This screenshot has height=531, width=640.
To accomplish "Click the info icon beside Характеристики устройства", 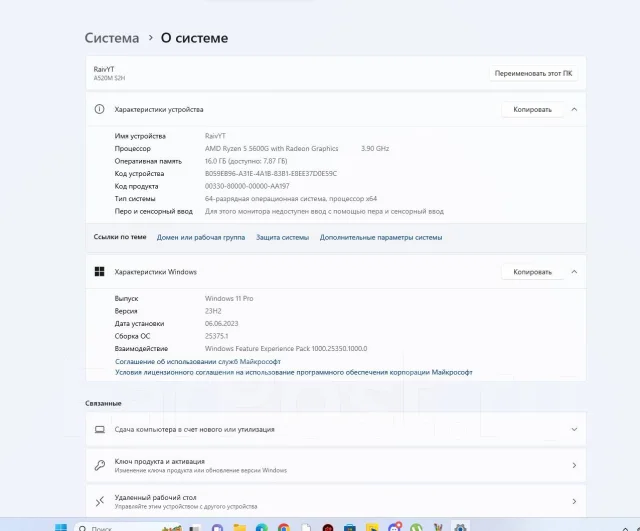I will 99,109.
